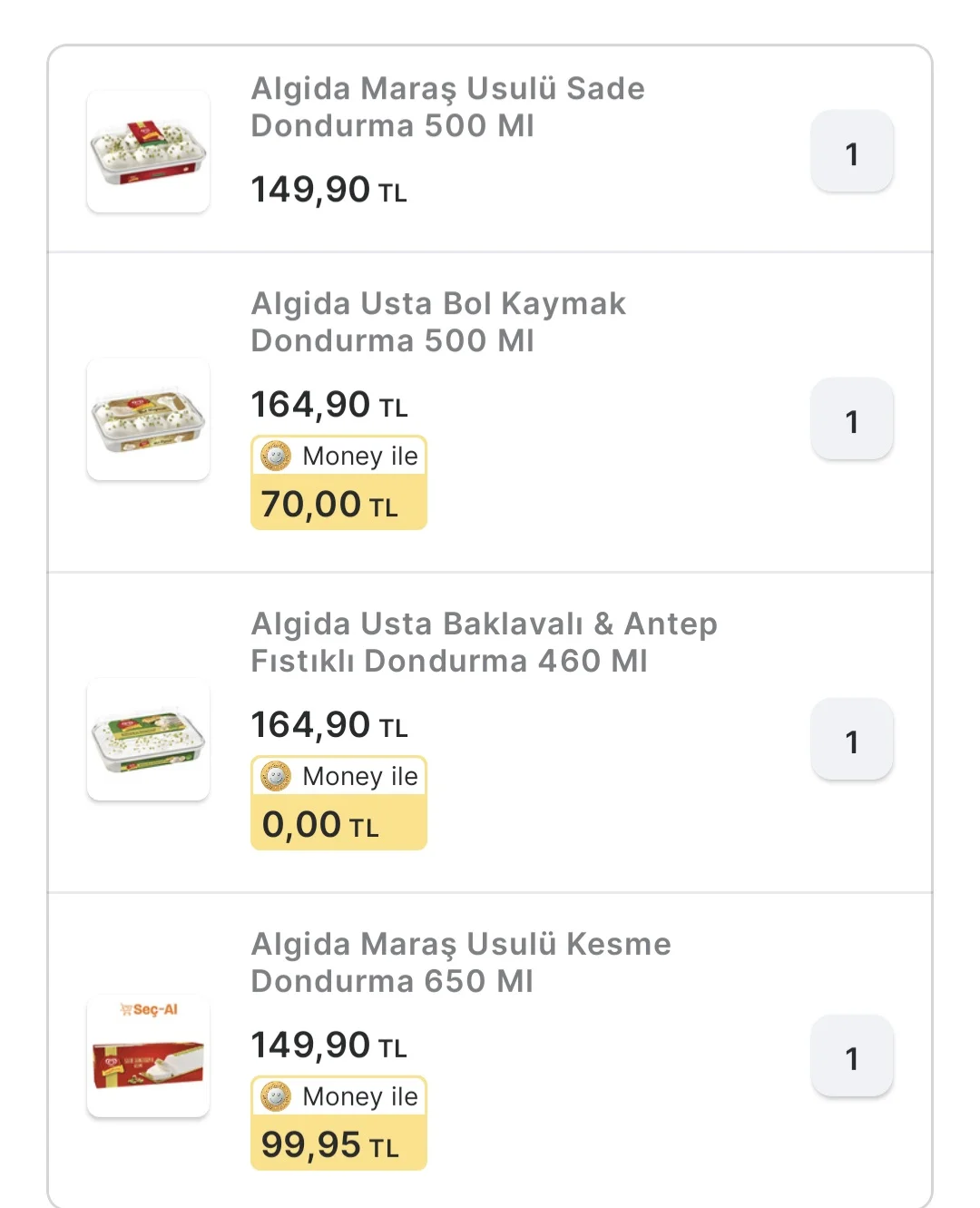
Task: Click Money coin icon above 70,00 TL
Action: pos(276,456)
